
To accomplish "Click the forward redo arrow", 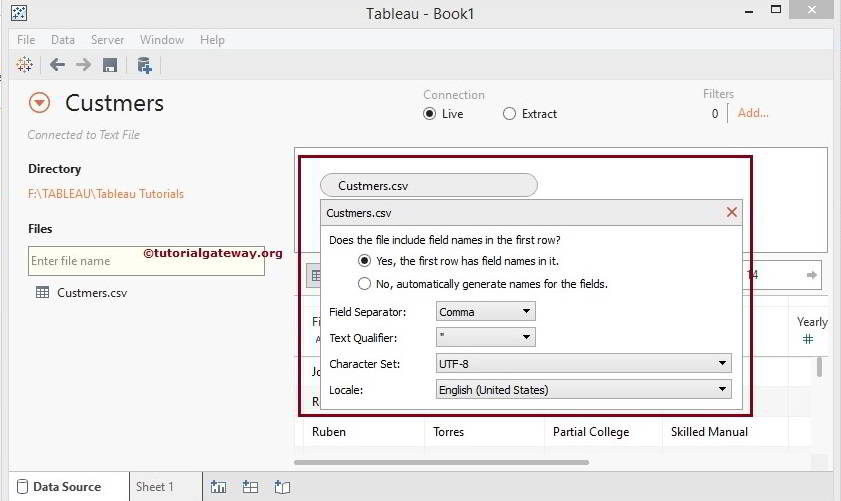I will [x=83, y=65].
